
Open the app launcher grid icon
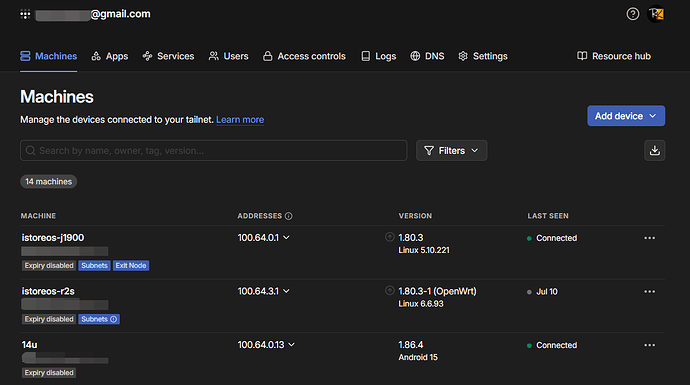pyautogui.click(x=25, y=14)
